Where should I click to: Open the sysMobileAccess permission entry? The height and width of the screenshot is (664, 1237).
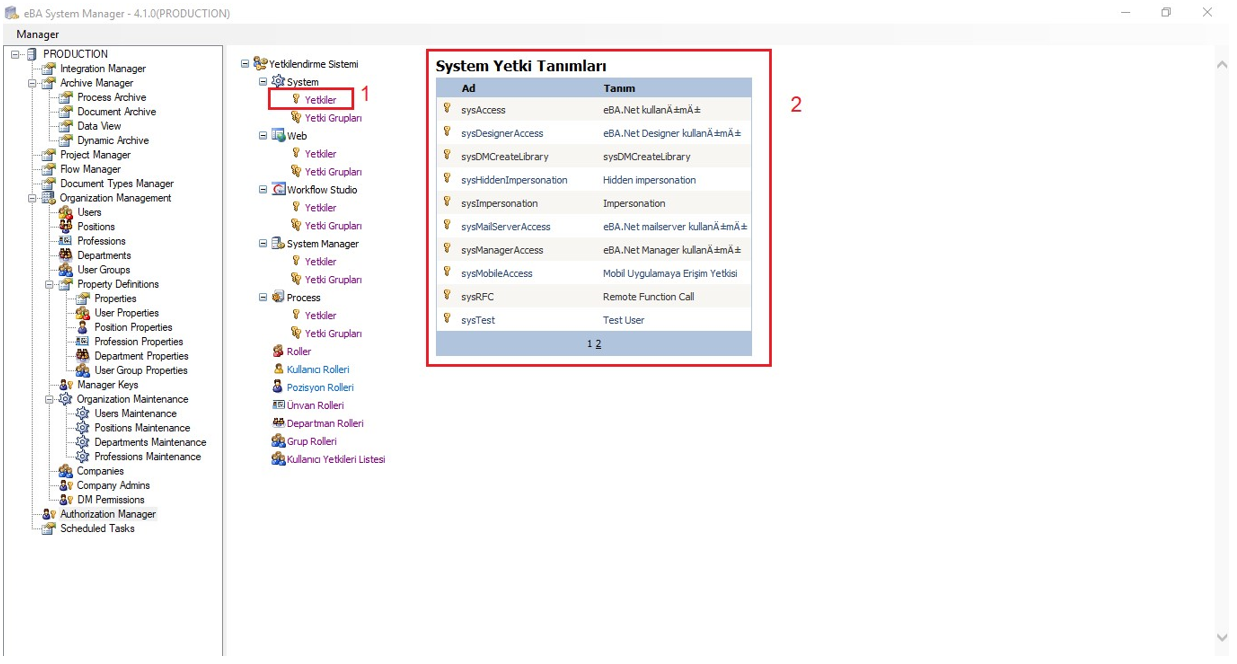click(x=496, y=274)
